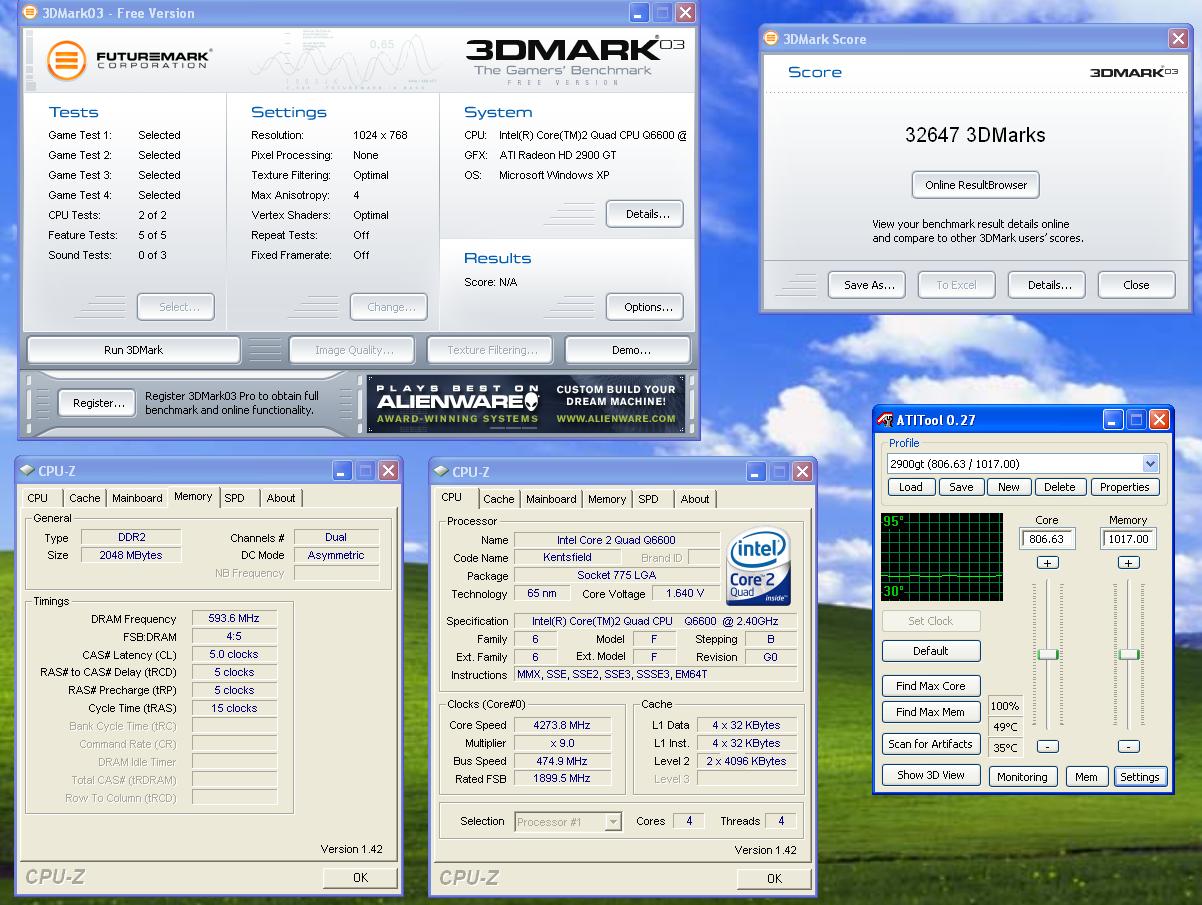Click the Alienware banner advertisement
Screen dimensions: 1202x905
point(527,404)
